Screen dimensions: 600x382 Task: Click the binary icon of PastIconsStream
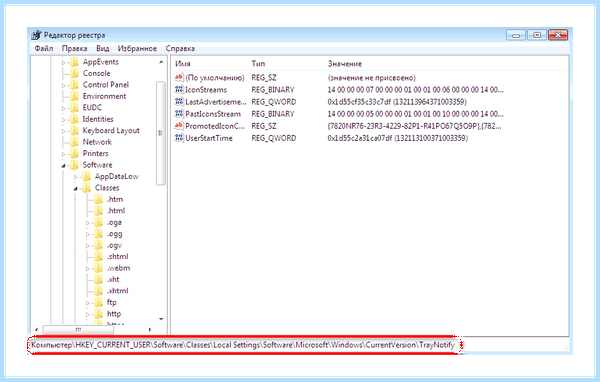(x=179, y=114)
